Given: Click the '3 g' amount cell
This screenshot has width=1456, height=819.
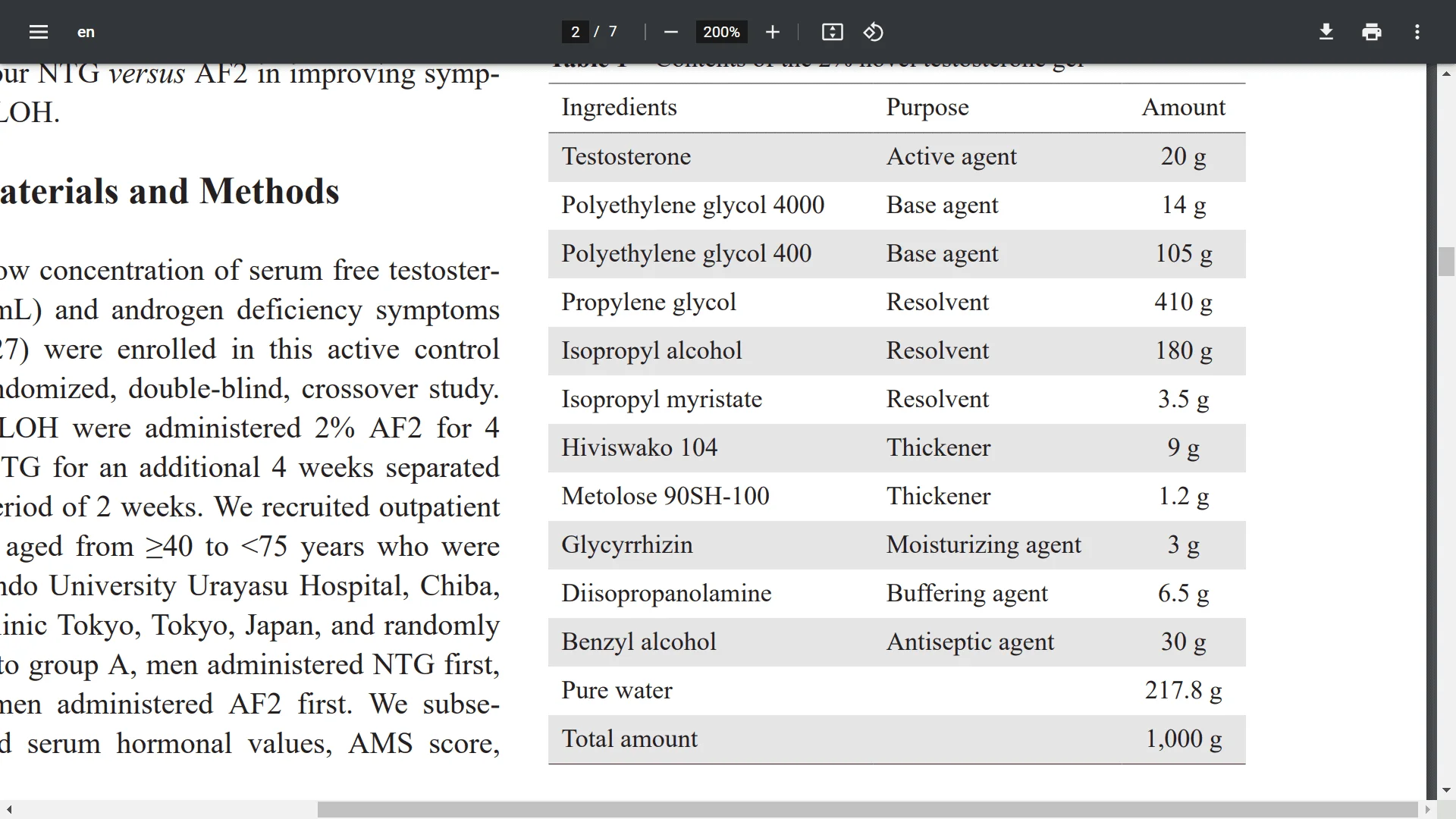Looking at the screenshot, I should (1183, 545).
